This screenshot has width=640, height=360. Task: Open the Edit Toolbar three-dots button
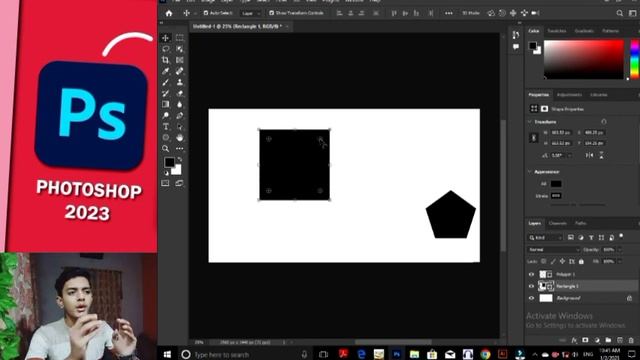point(180,149)
